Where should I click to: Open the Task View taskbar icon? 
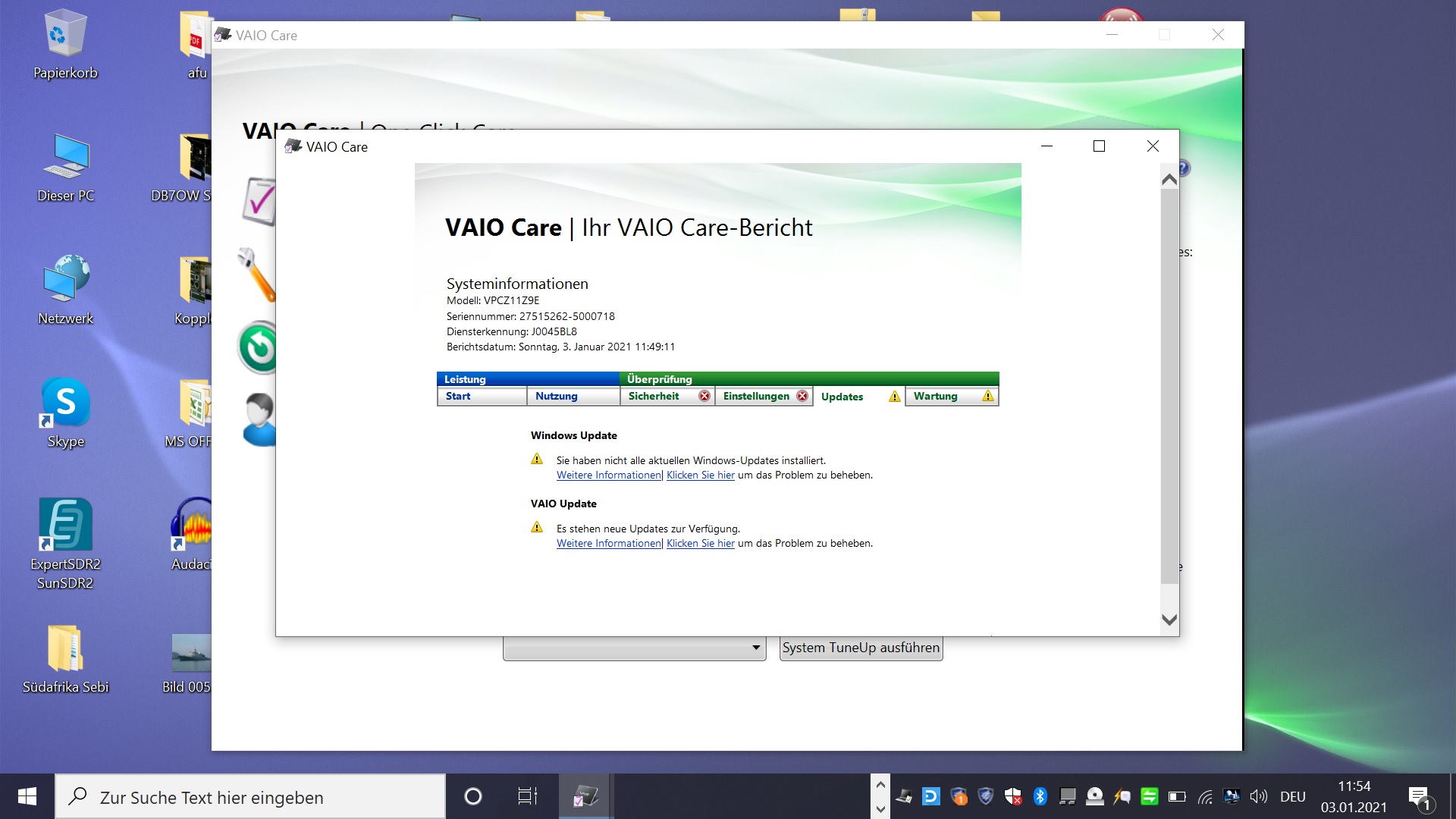(x=527, y=796)
